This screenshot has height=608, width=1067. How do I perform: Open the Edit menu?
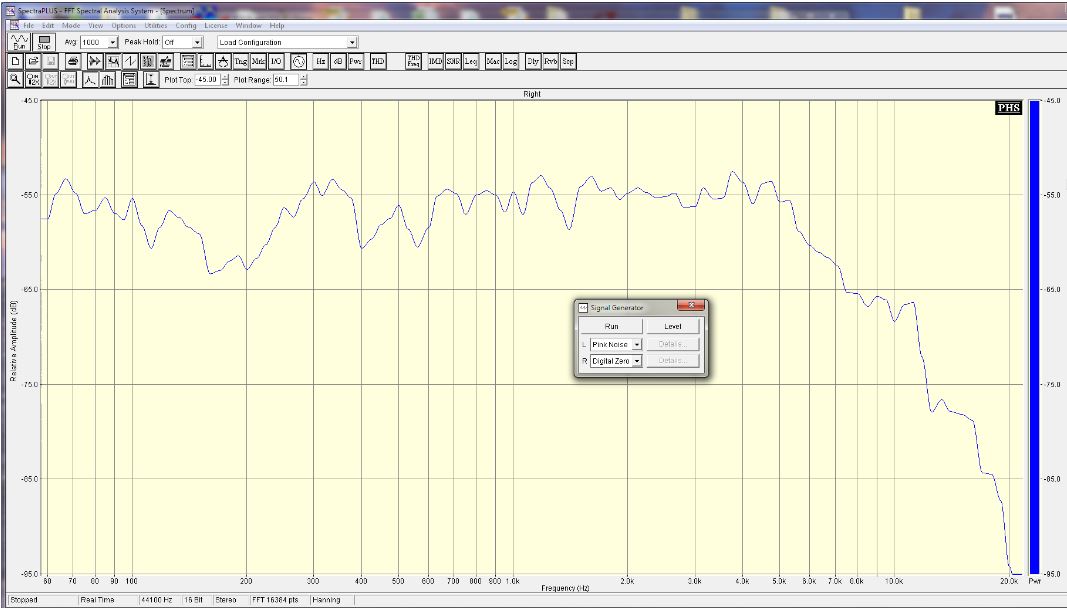tap(48, 26)
